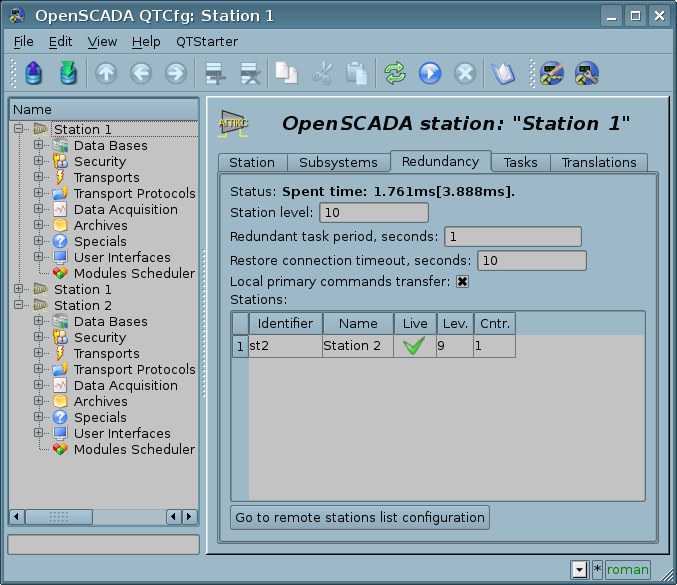Click the save to database toolbar icon
The width and height of the screenshot is (677, 585).
click(x=67, y=73)
